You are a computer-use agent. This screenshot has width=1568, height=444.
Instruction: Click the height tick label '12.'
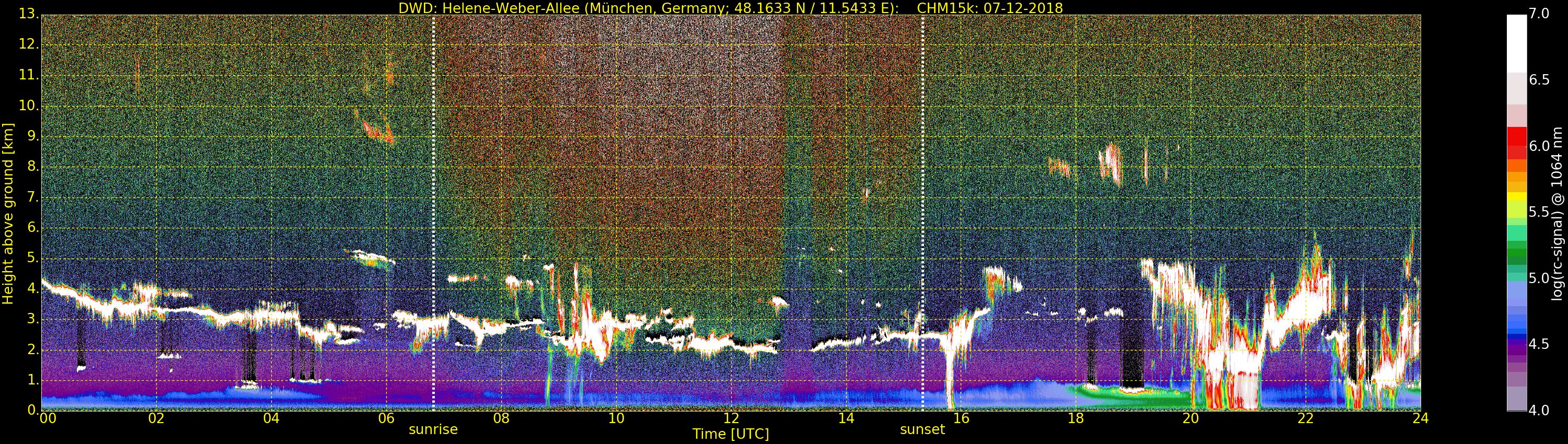click(29, 44)
